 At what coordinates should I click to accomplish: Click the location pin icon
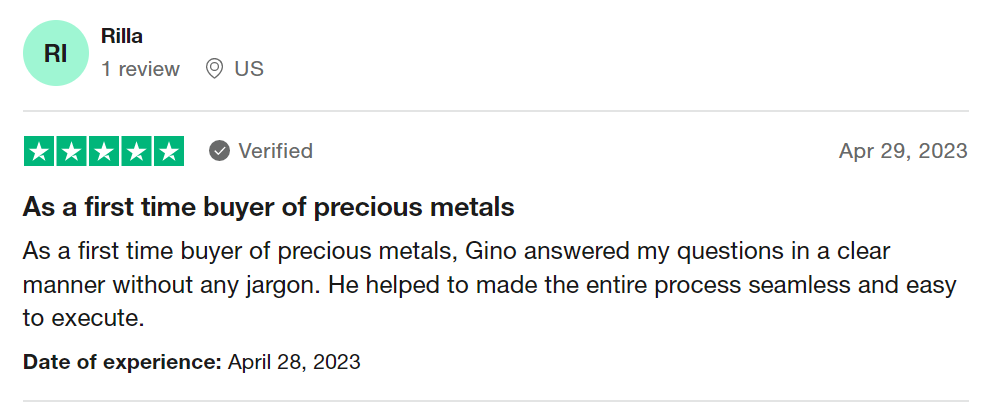point(214,69)
